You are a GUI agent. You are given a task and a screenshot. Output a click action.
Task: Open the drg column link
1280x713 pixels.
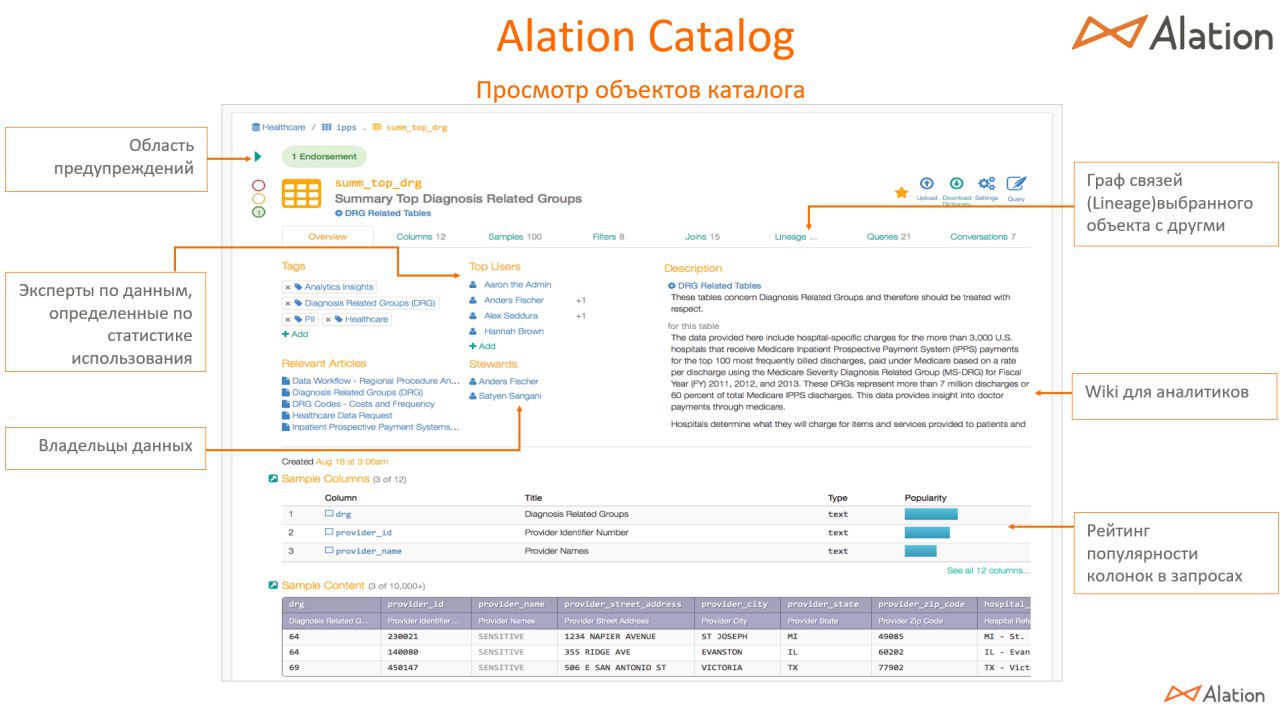coord(343,514)
